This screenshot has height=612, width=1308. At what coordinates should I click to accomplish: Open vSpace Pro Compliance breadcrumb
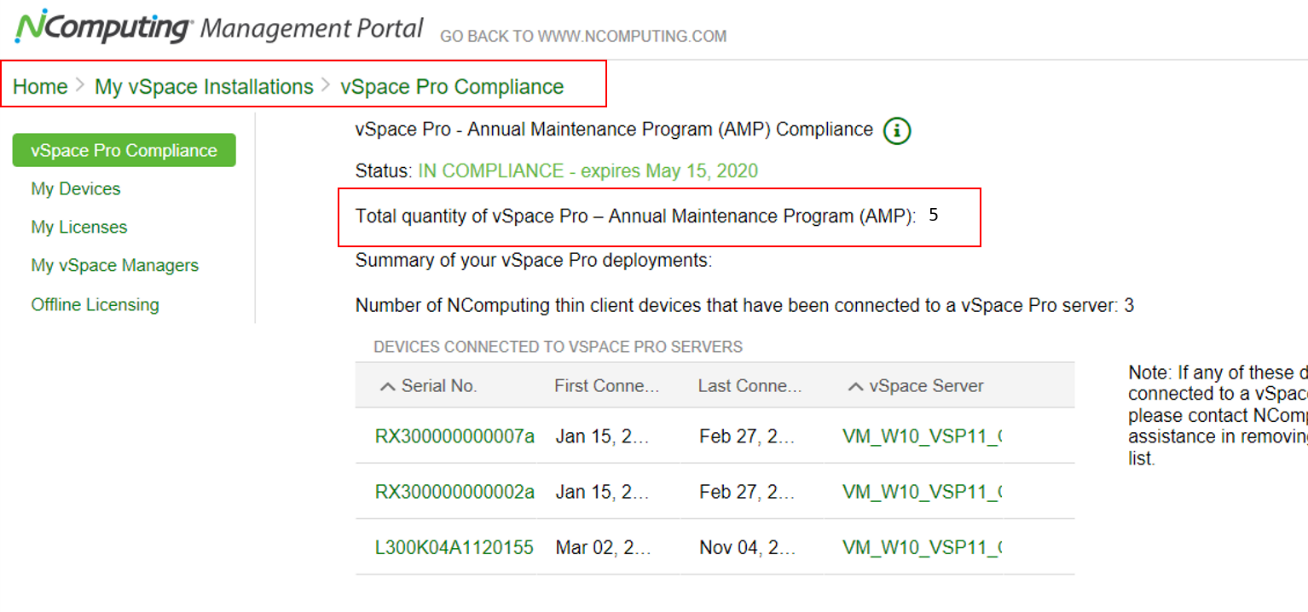[x=452, y=87]
